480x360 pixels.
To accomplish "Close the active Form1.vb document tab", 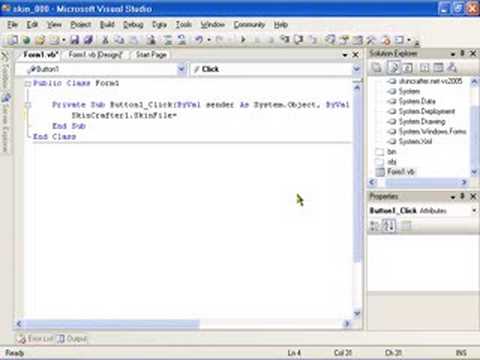I will click(x=356, y=55).
